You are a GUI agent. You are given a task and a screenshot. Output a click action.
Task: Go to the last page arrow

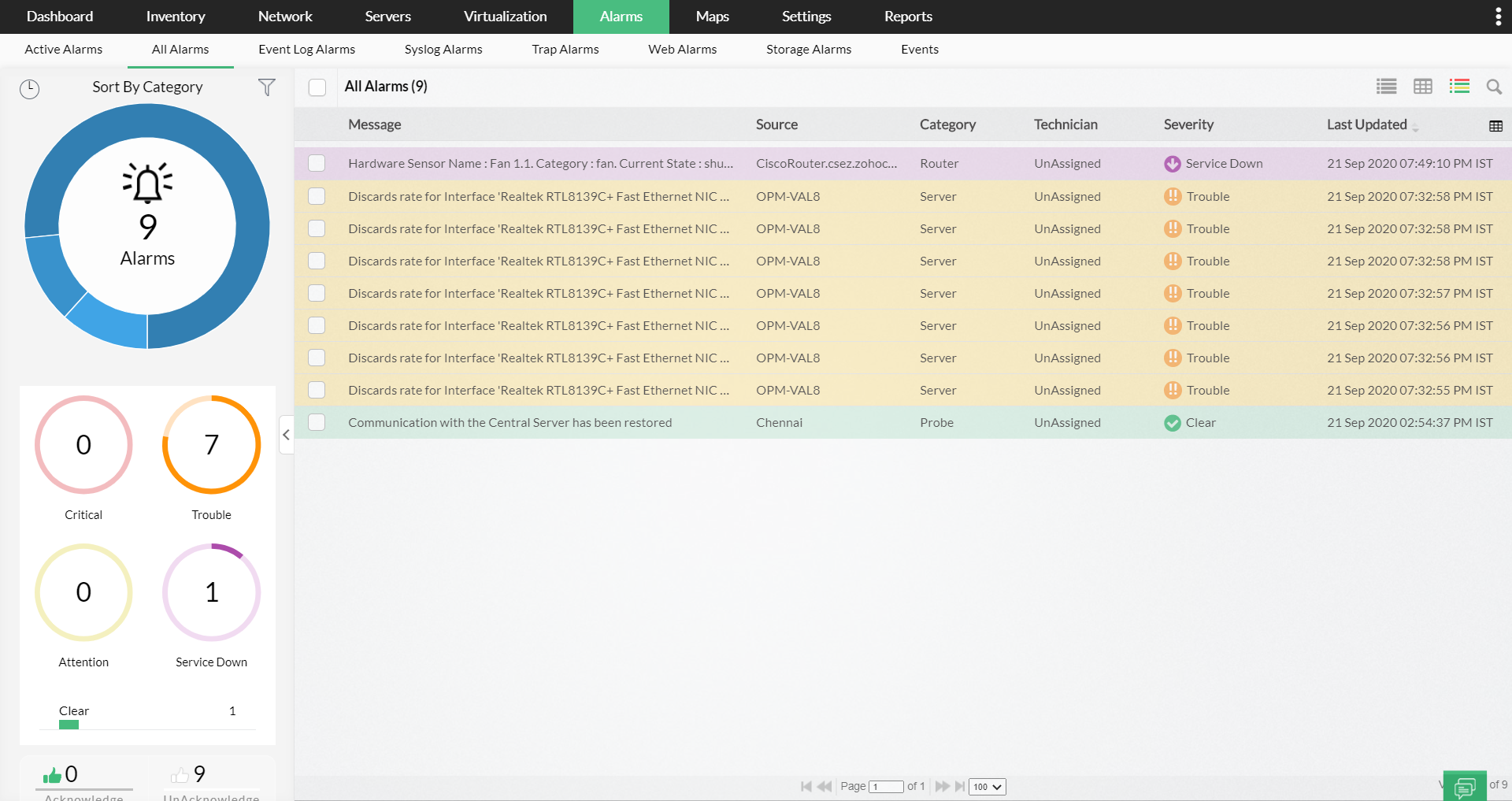pos(959,786)
